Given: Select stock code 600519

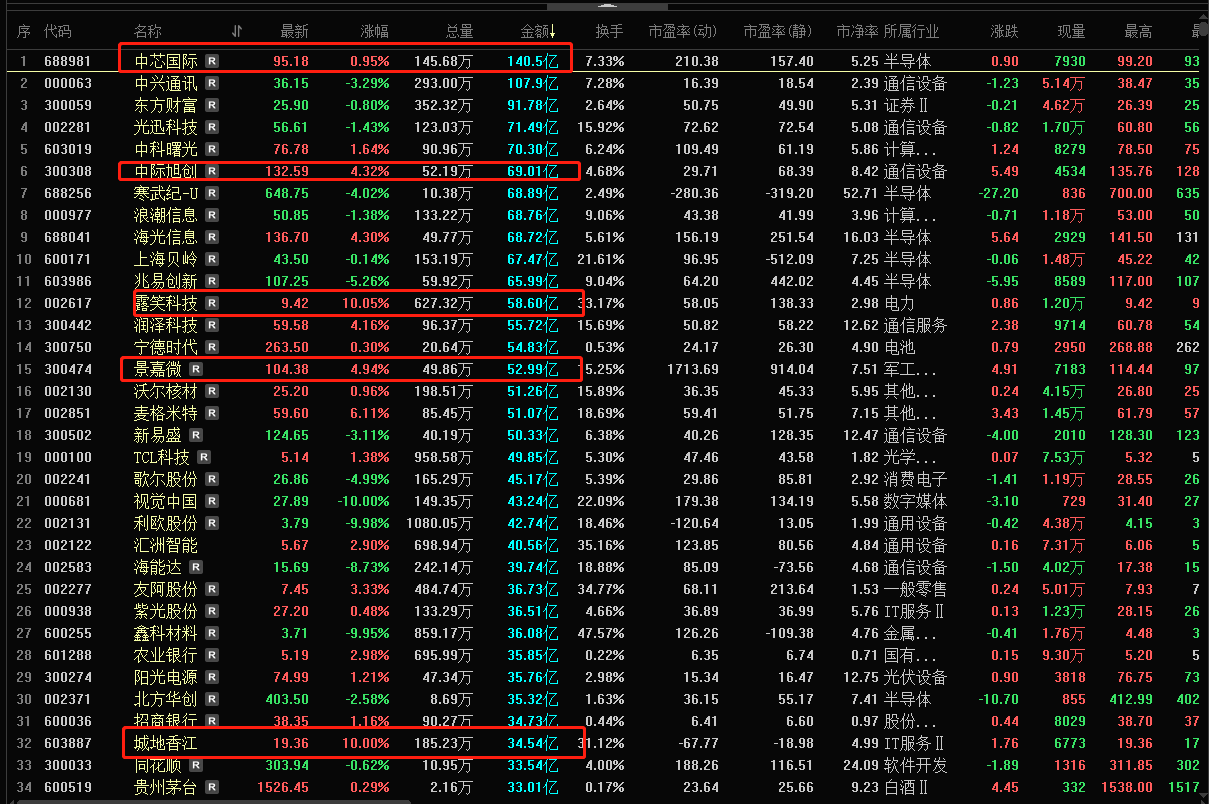Looking at the screenshot, I should pos(68,787).
